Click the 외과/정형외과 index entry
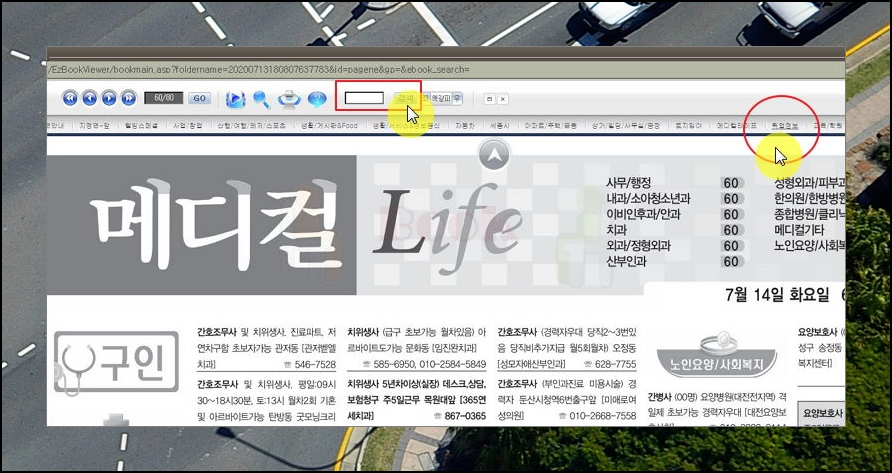 [639, 246]
